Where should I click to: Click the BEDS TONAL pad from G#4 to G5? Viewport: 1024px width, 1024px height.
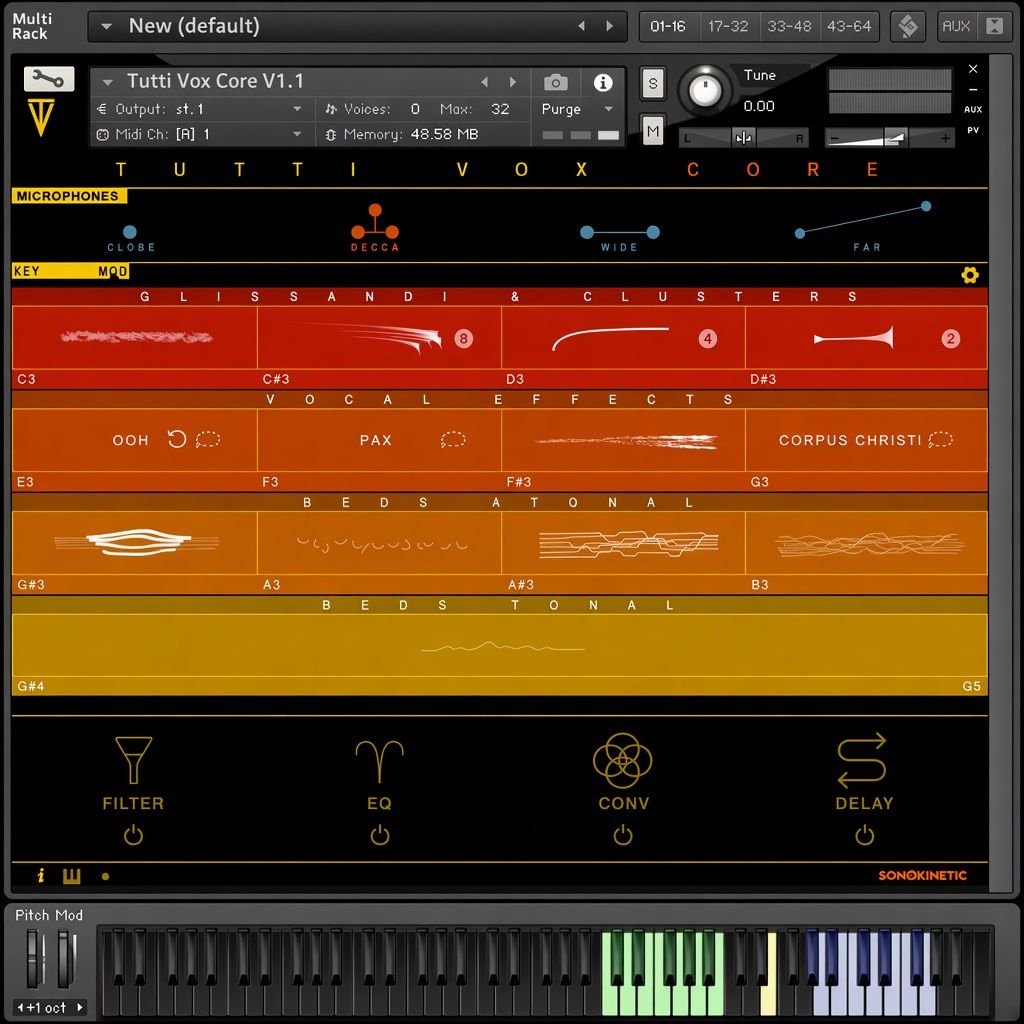500,645
